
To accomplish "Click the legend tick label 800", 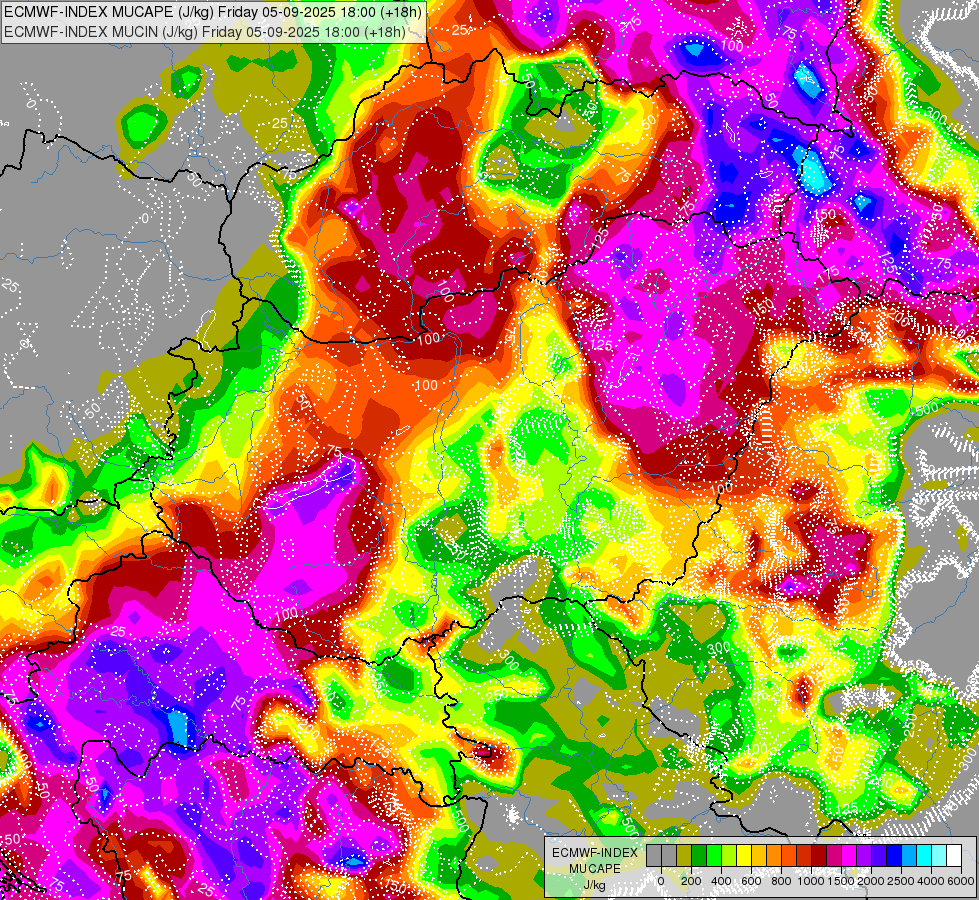I will coord(781,881).
